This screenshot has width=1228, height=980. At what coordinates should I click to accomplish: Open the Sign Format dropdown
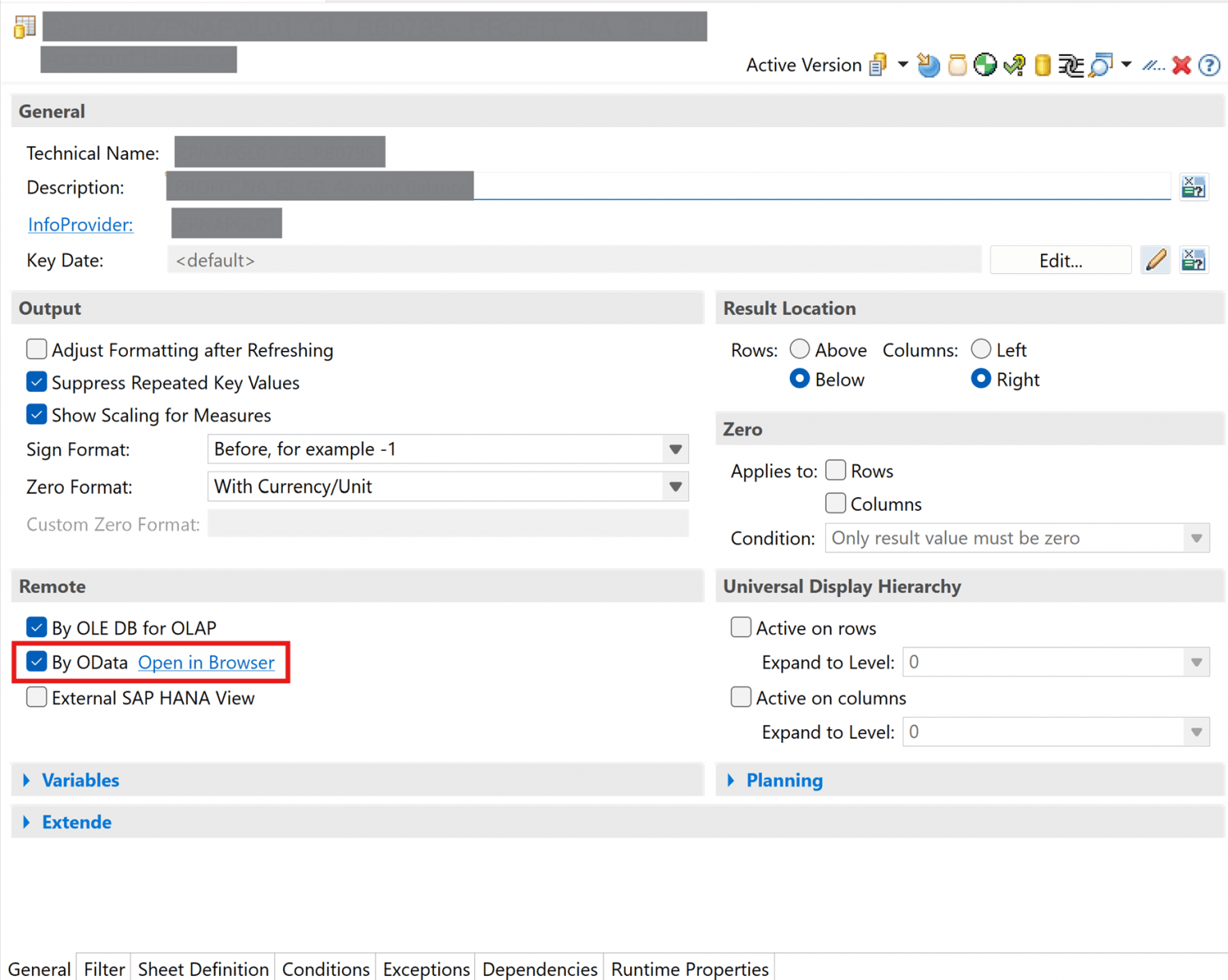tap(676, 448)
